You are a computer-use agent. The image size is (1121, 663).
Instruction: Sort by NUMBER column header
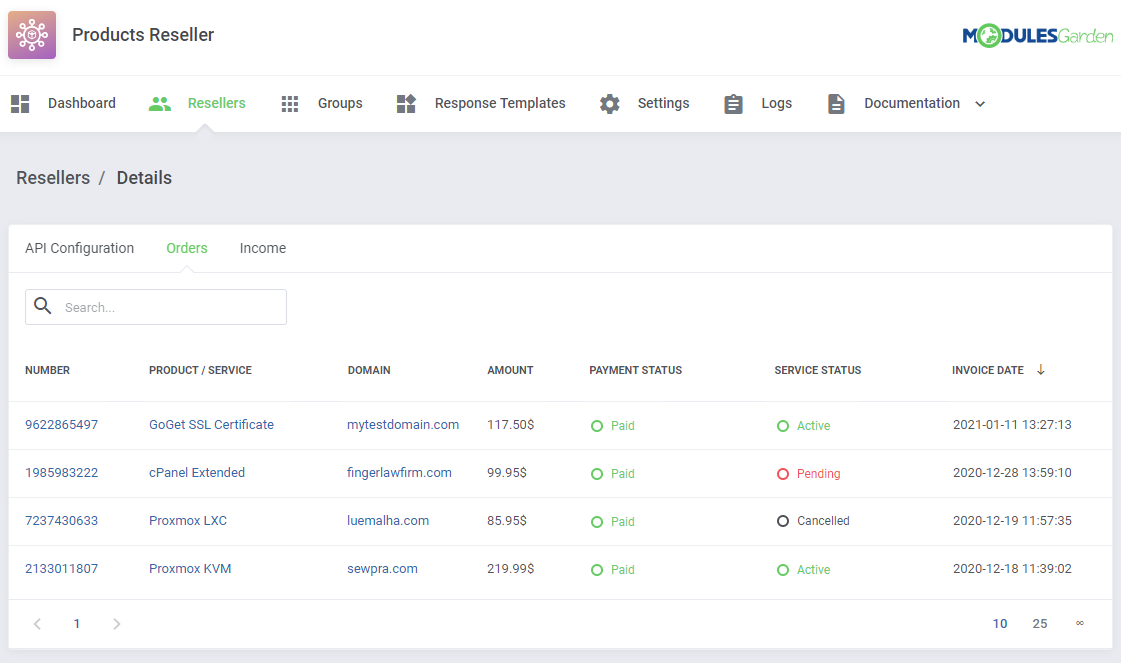[47, 370]
